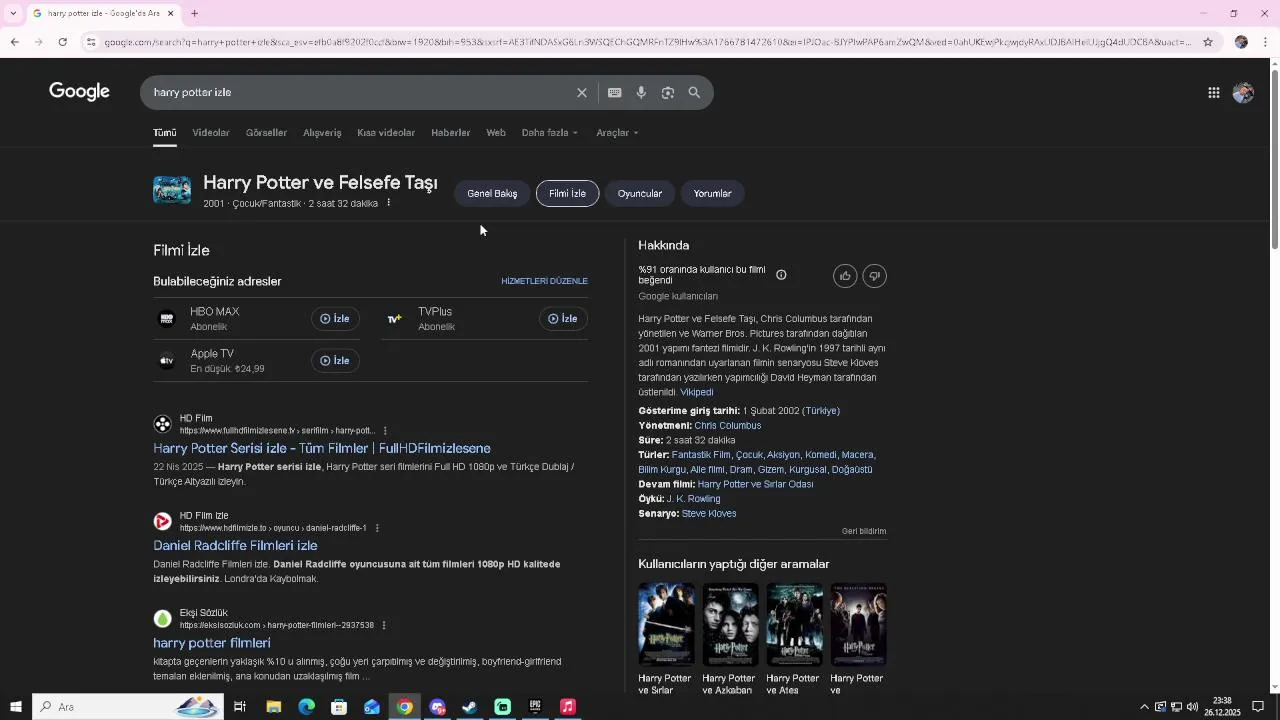Search by image with the Lens icon
The height and width of the screenshot is (720, 1280).
click(x=668, y=93)
